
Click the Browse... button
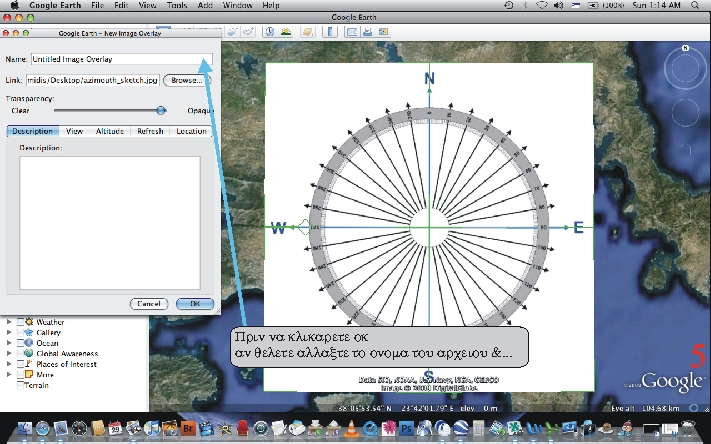point(187,80)
